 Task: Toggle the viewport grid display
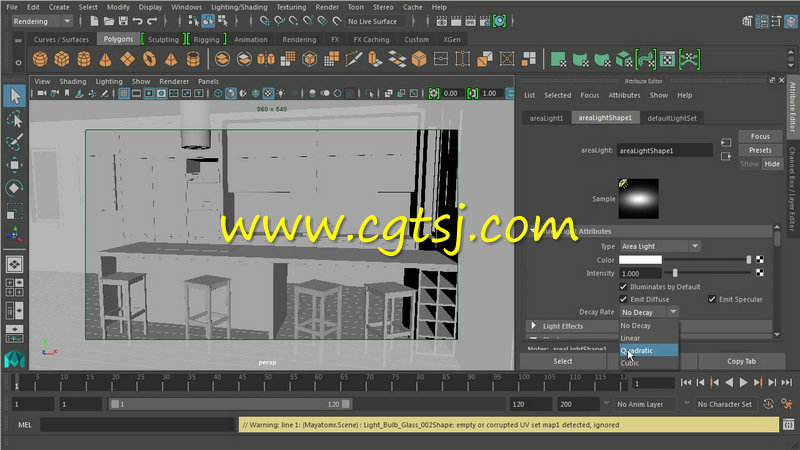(x=123, y=93)
